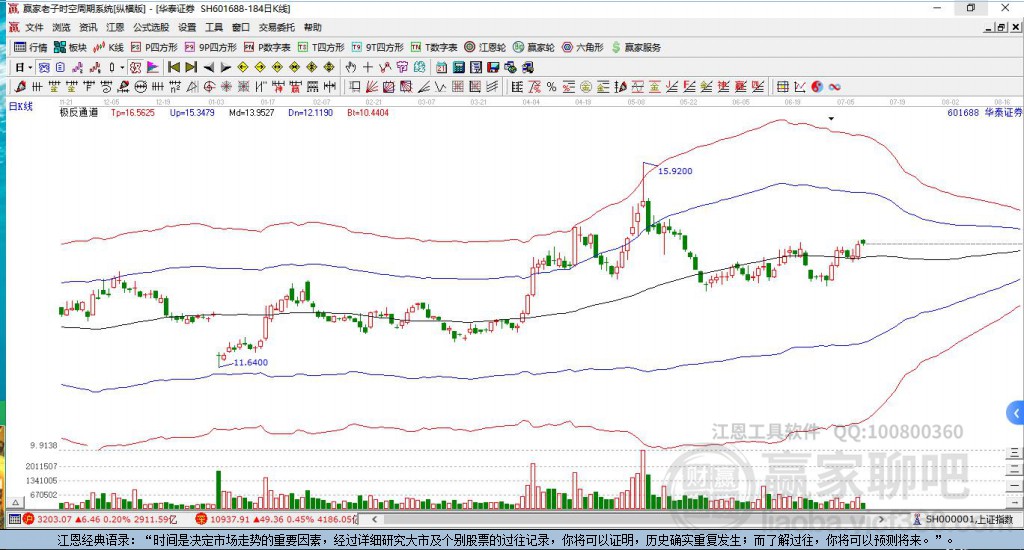
Task: Open the 9P四方形 tool
Action: [210, 47]
